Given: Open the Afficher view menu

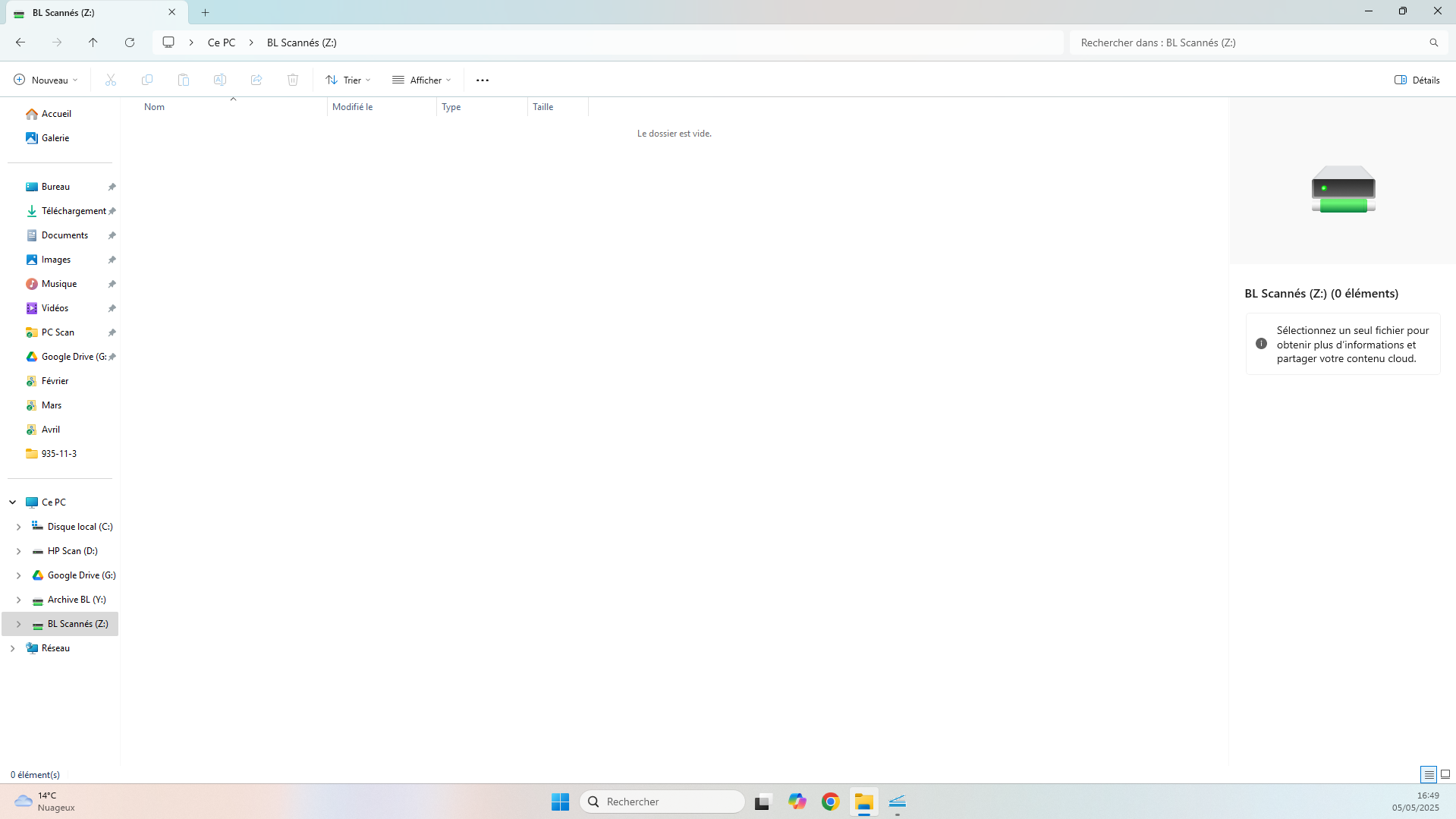Looking at the screenshot, I should click(422, 80).
